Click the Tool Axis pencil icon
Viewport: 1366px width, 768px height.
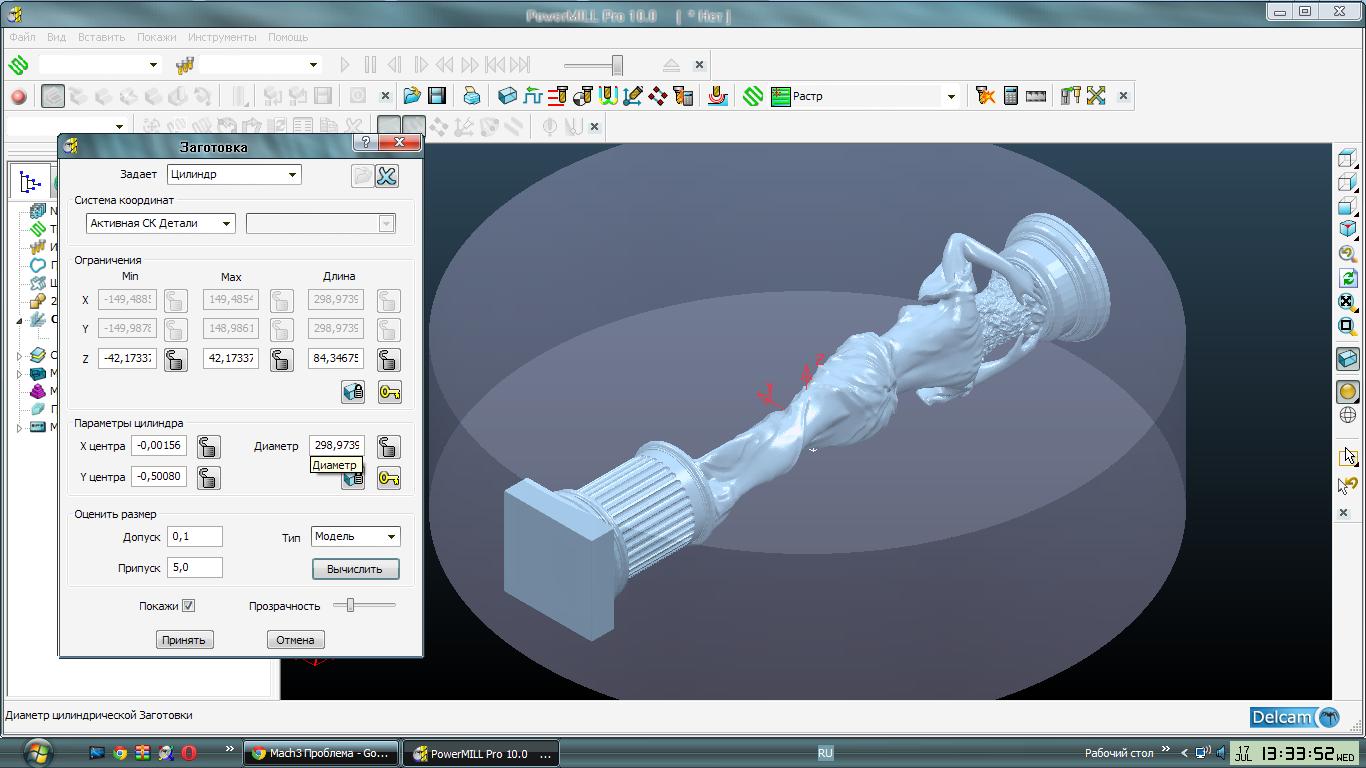(632, 96)
